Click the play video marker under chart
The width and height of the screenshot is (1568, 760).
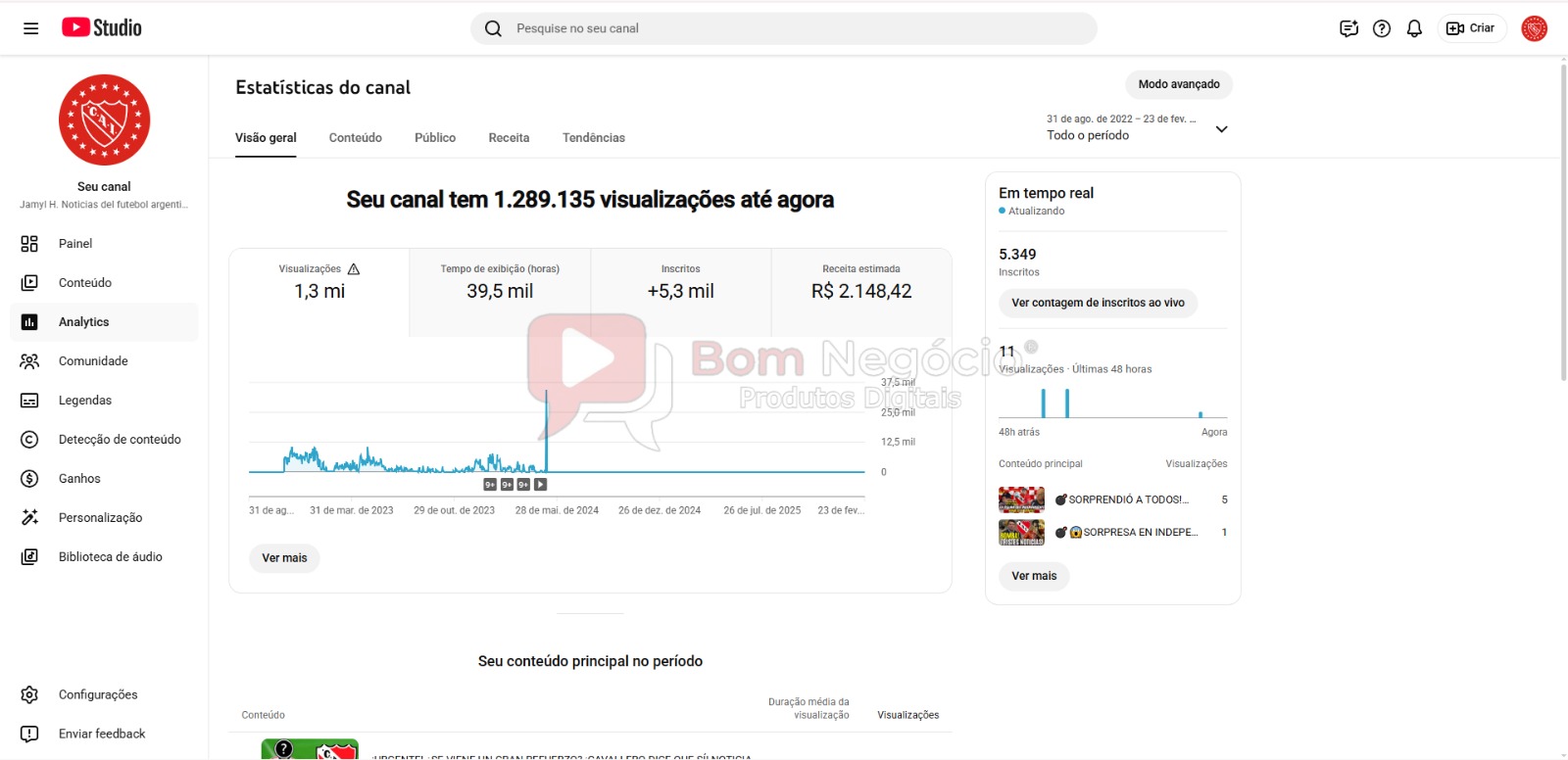pyautogui.click(x=540, y=485)
